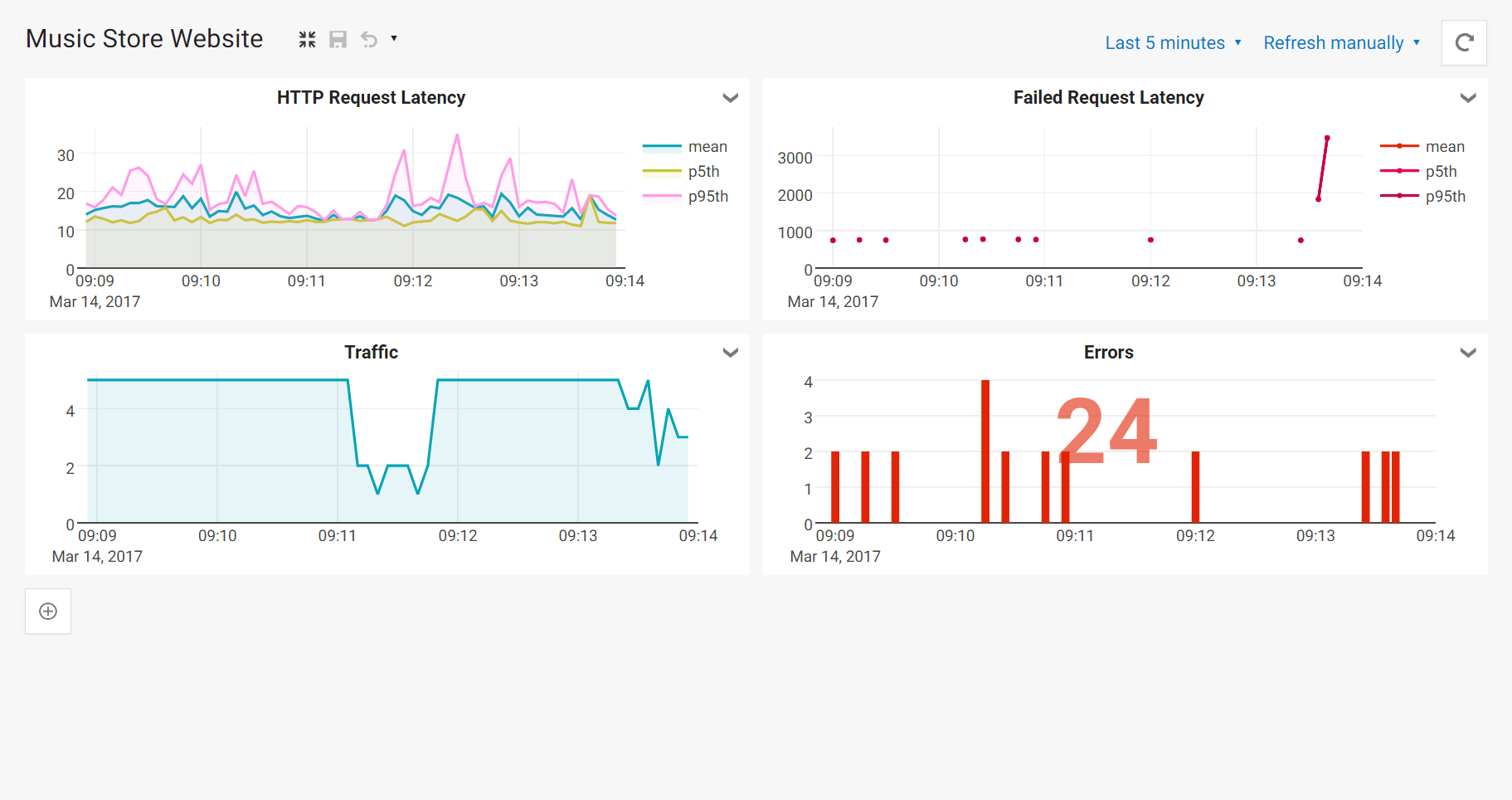The height and width of the screenshot is (800, 1512).
Task: Open the Failed Request Latency panel menu
Action: 1468,97
